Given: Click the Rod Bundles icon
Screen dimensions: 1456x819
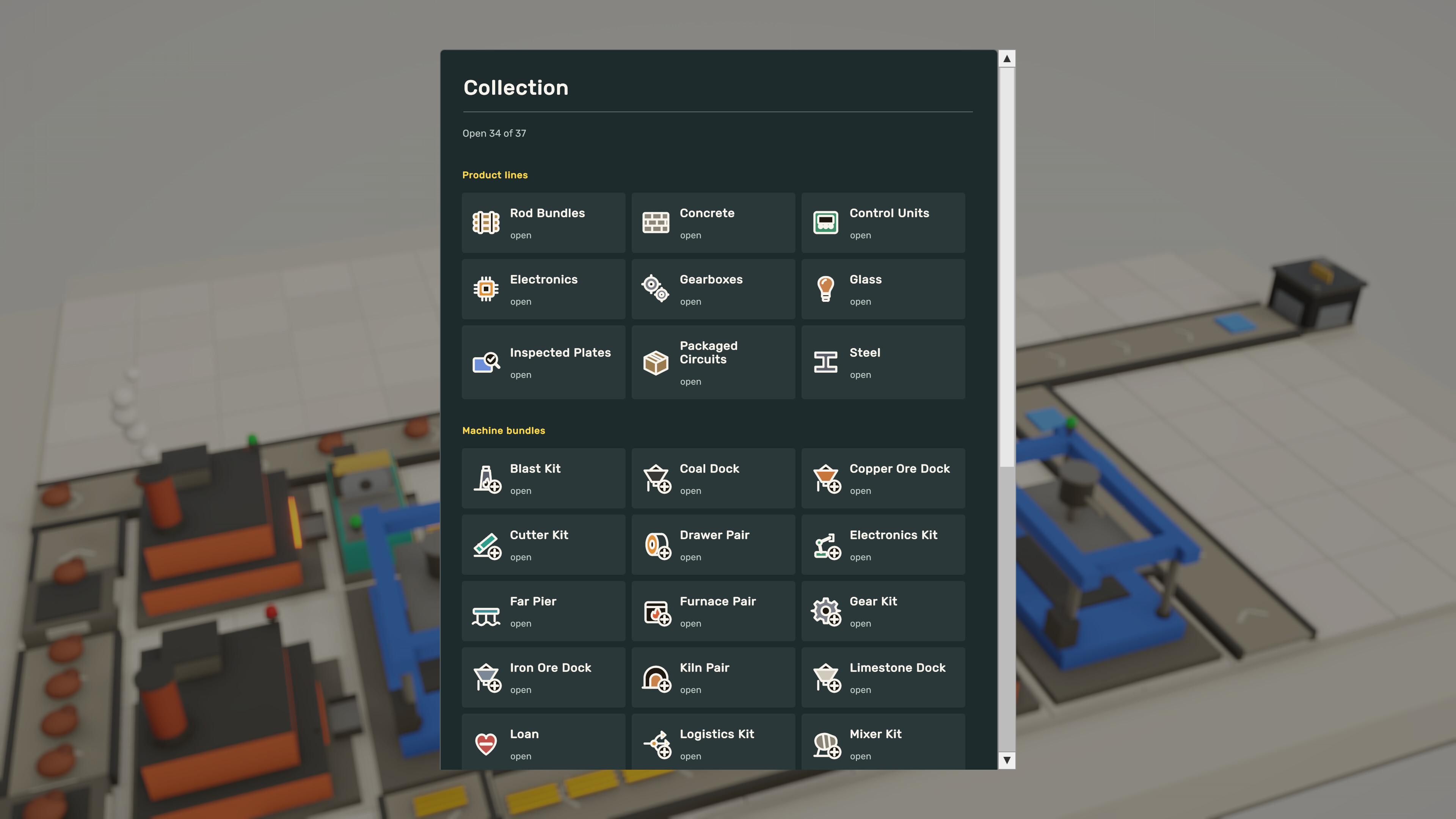Looking at the screenshot, I should pos(486,223).
